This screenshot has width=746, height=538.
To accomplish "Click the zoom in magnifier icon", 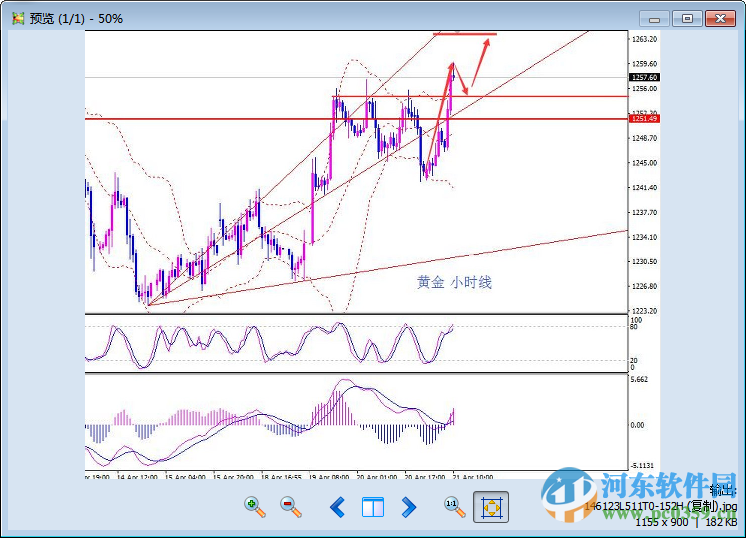I will click(x=255, y=507).
